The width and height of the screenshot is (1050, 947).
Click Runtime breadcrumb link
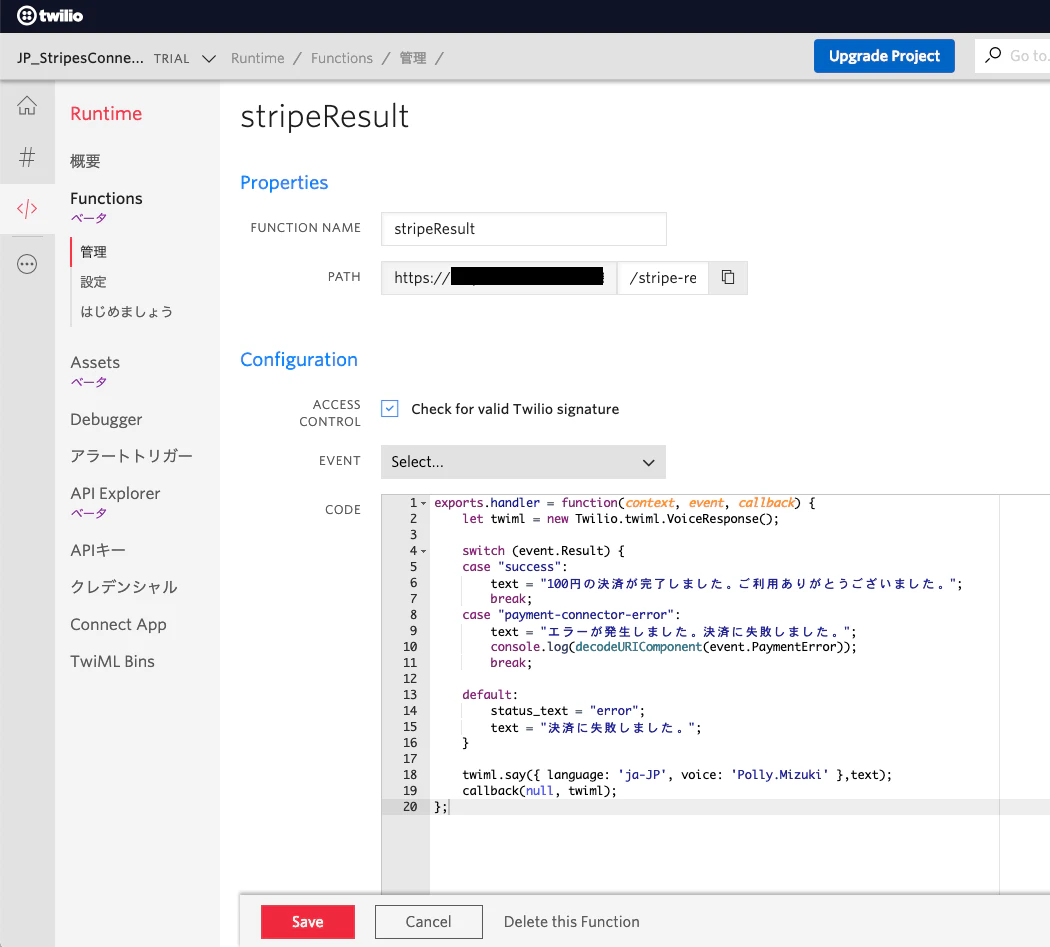pos(258,58)
